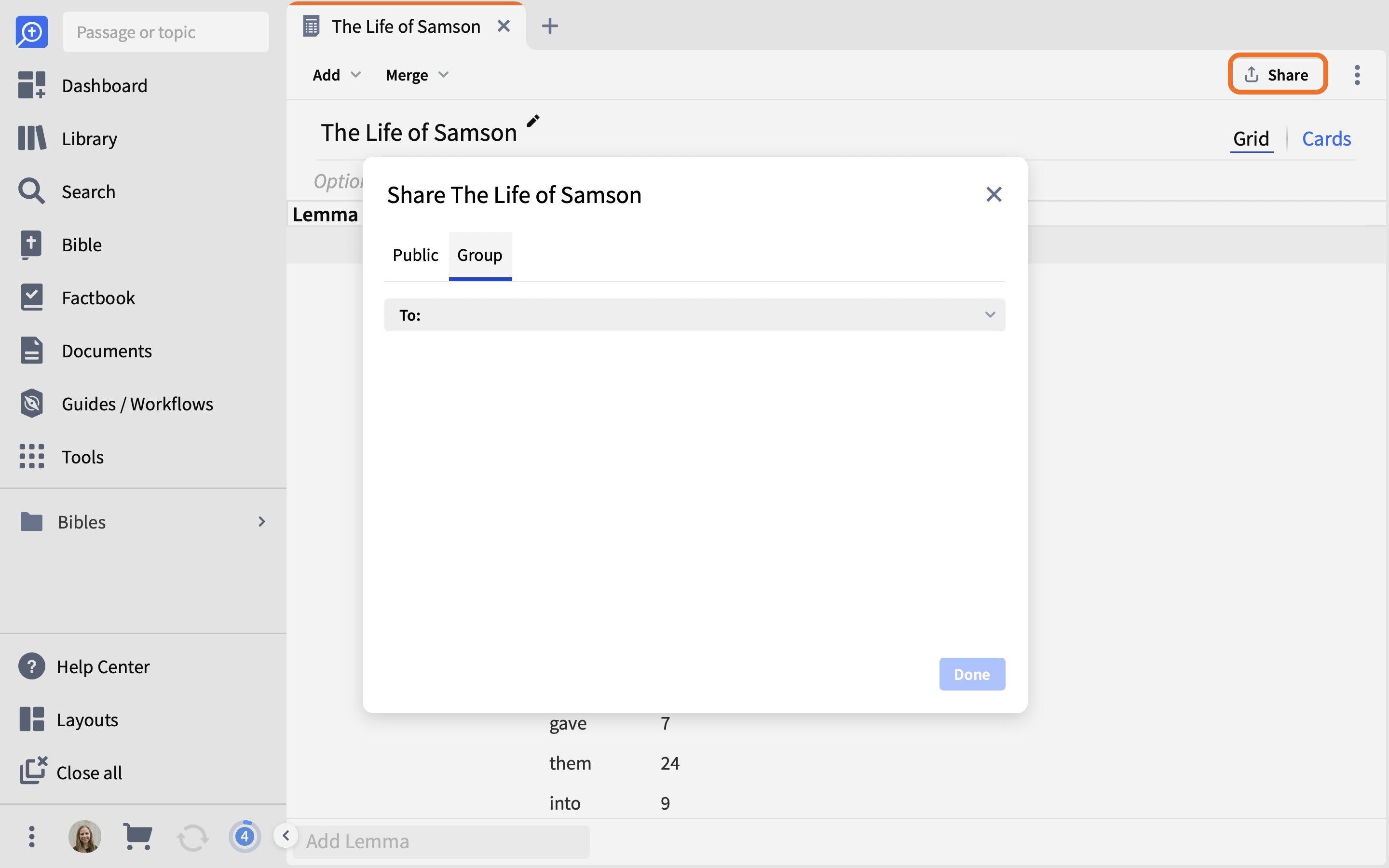Click the Close all icon
The width and height of the screenshot is (1389, 868).
(x=33, y=771)
